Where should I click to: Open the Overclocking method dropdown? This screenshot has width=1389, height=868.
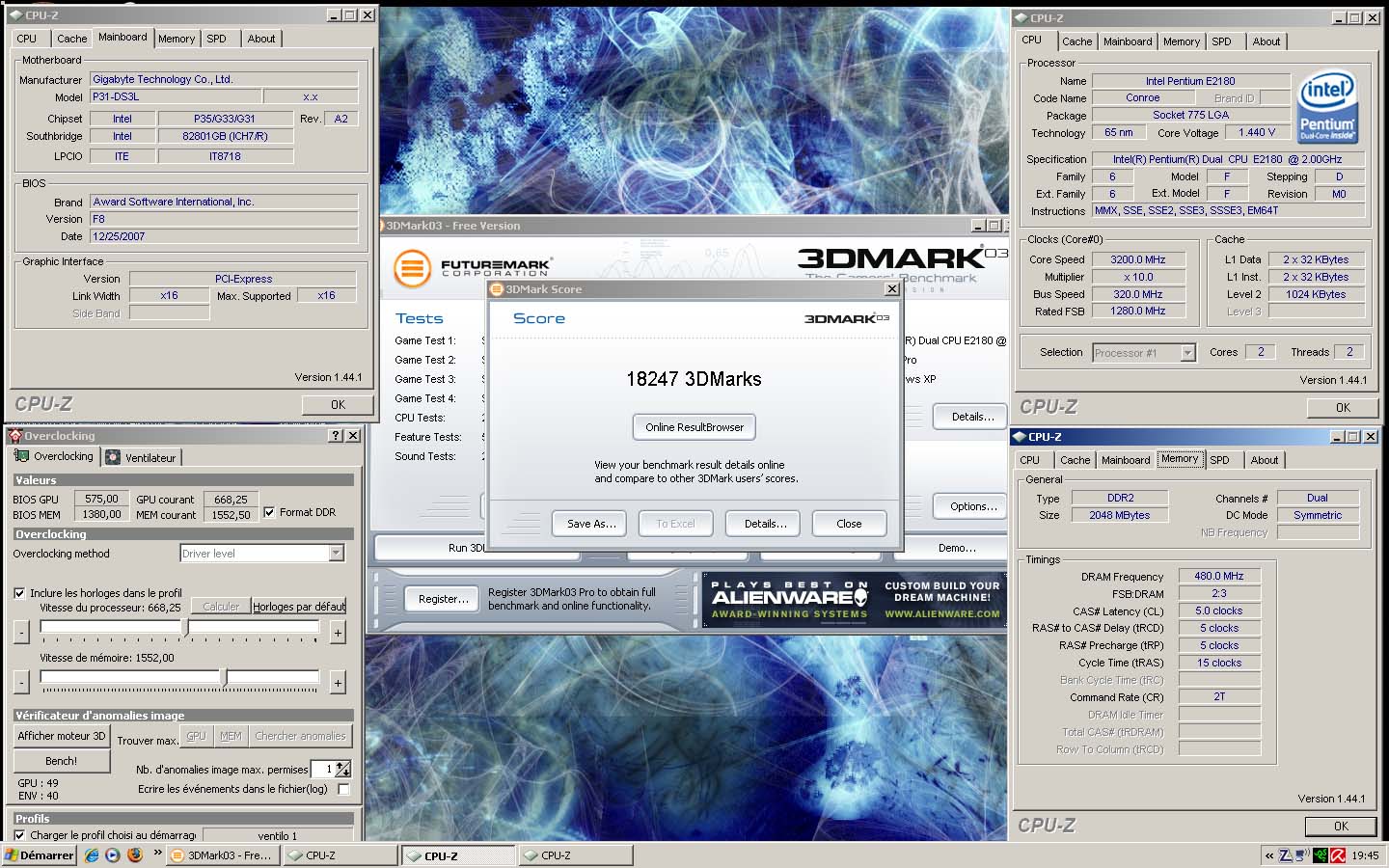(337, 553)
